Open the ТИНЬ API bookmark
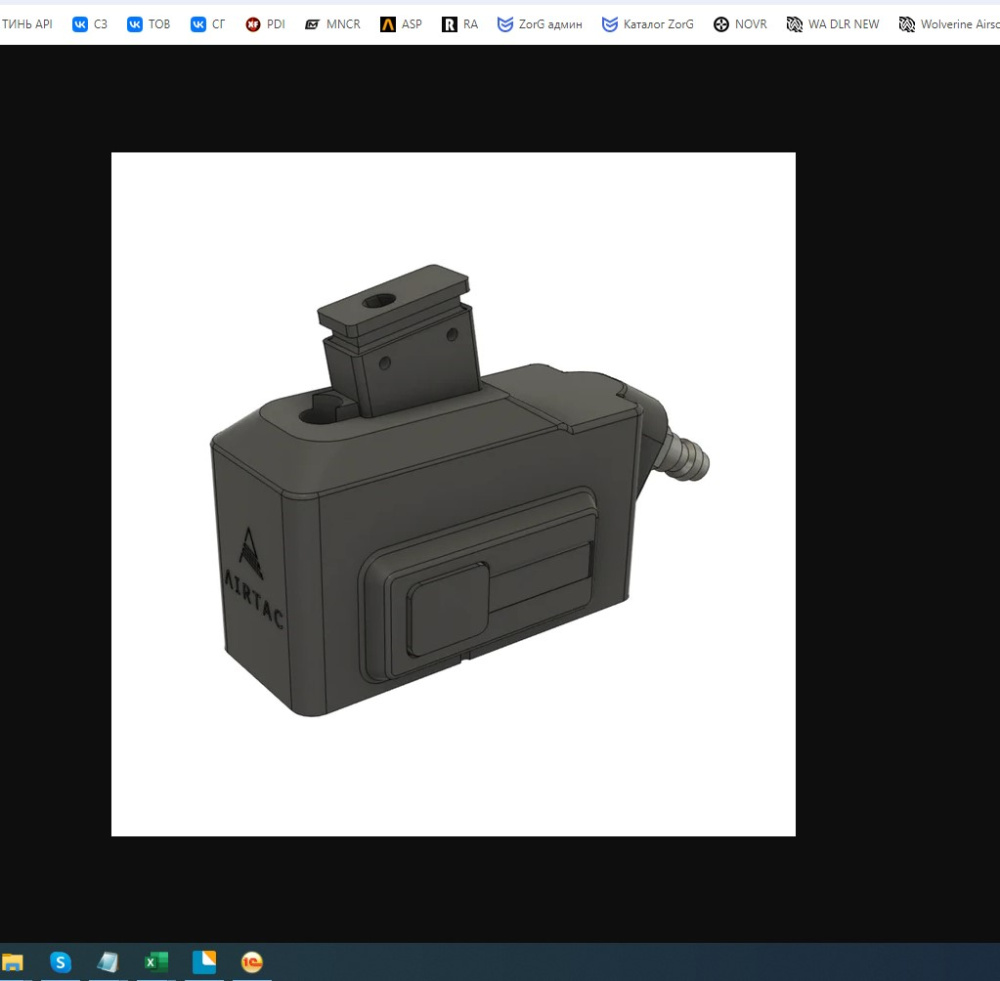The image size is (1000, 981). click(27, 24)
